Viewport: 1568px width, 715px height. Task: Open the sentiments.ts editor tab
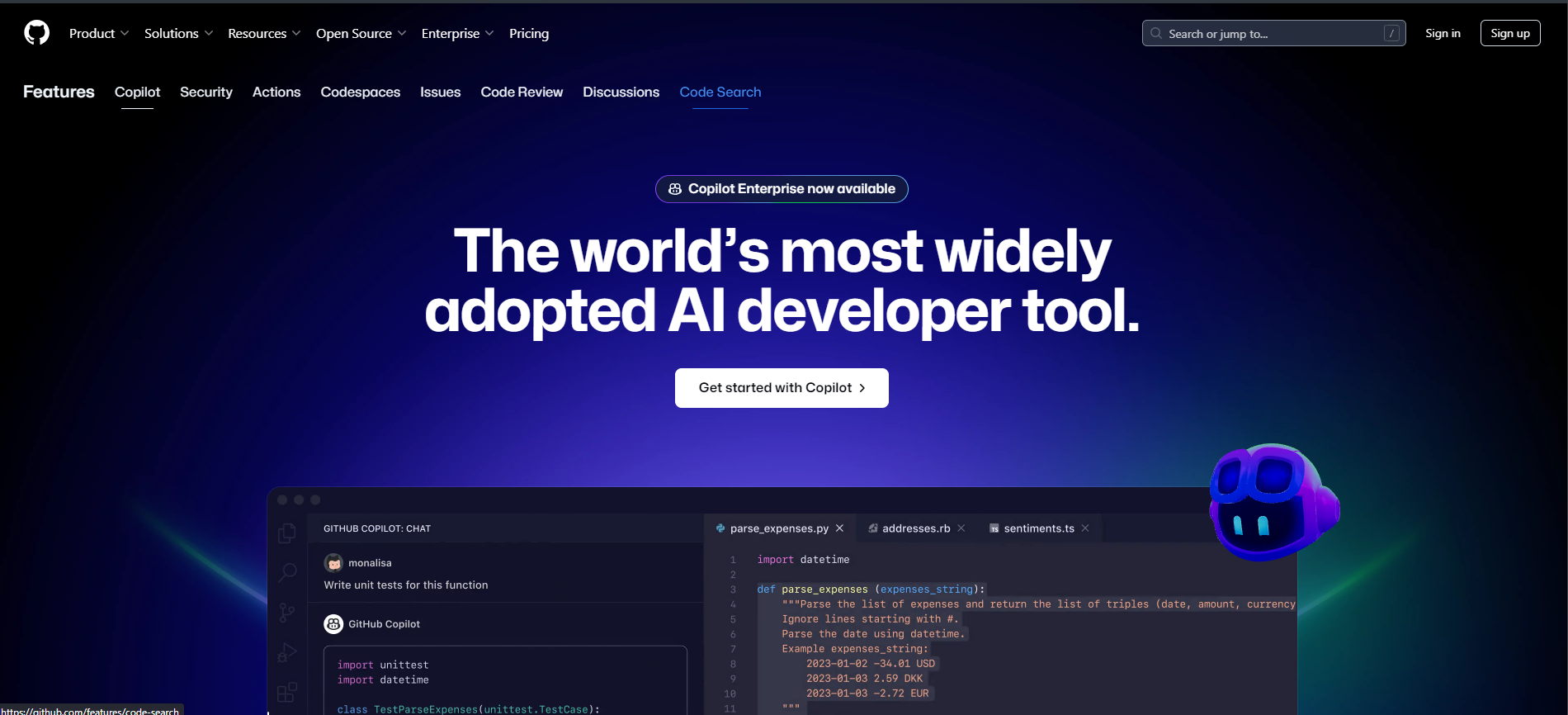[1039, 528]
